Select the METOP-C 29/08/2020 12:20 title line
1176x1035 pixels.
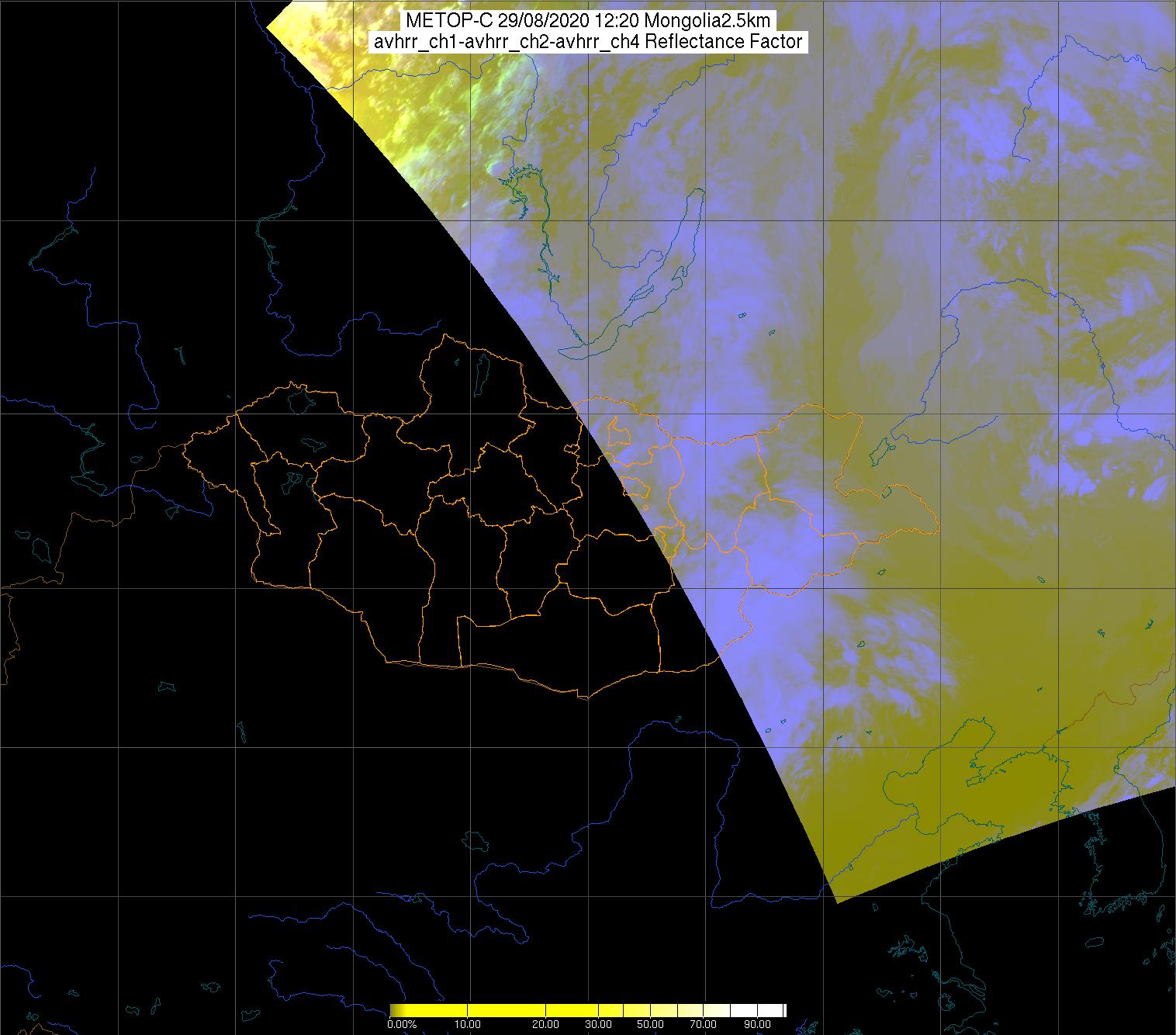tap(587, 21)
